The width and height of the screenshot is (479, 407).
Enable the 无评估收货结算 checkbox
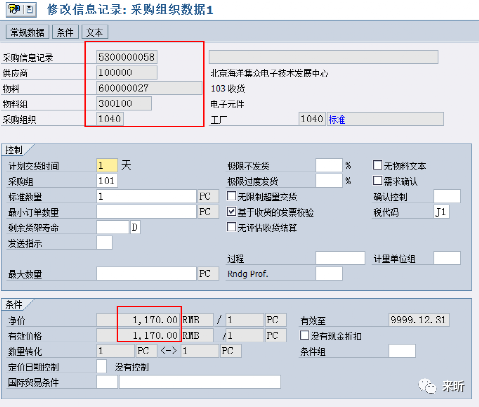(x=231, y=227)
